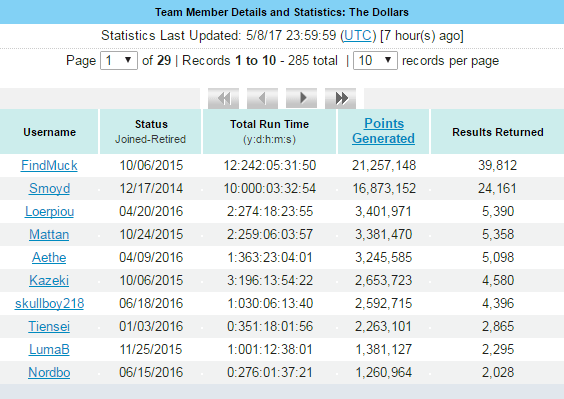Open the page number dropdown
The width and height of the screenshot is (564, 399).
(119, 60)
